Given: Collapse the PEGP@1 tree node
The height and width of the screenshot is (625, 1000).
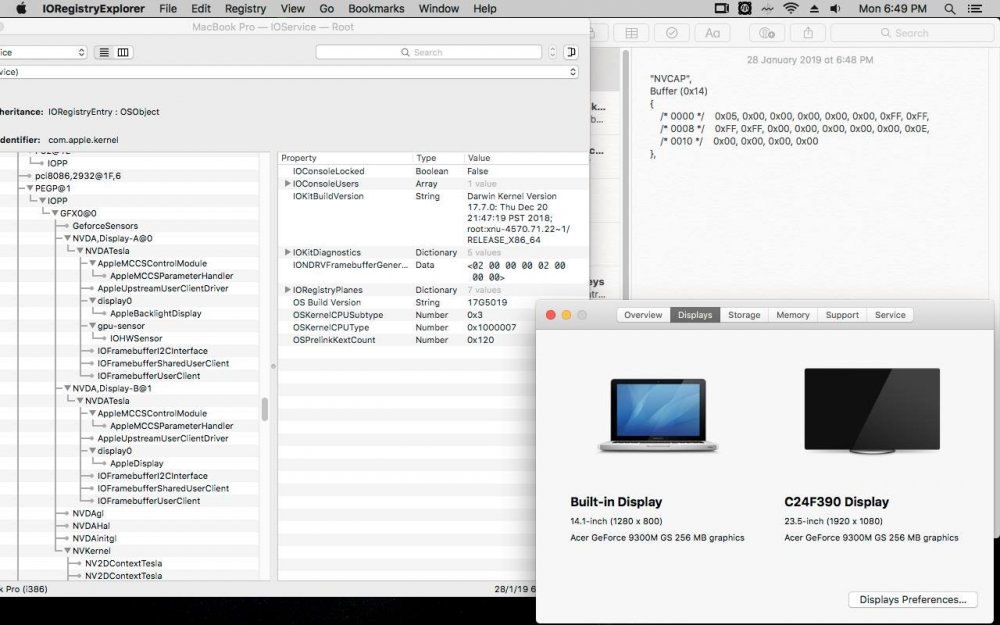Looking at the screenshot, I should click(x=29, y=188).
